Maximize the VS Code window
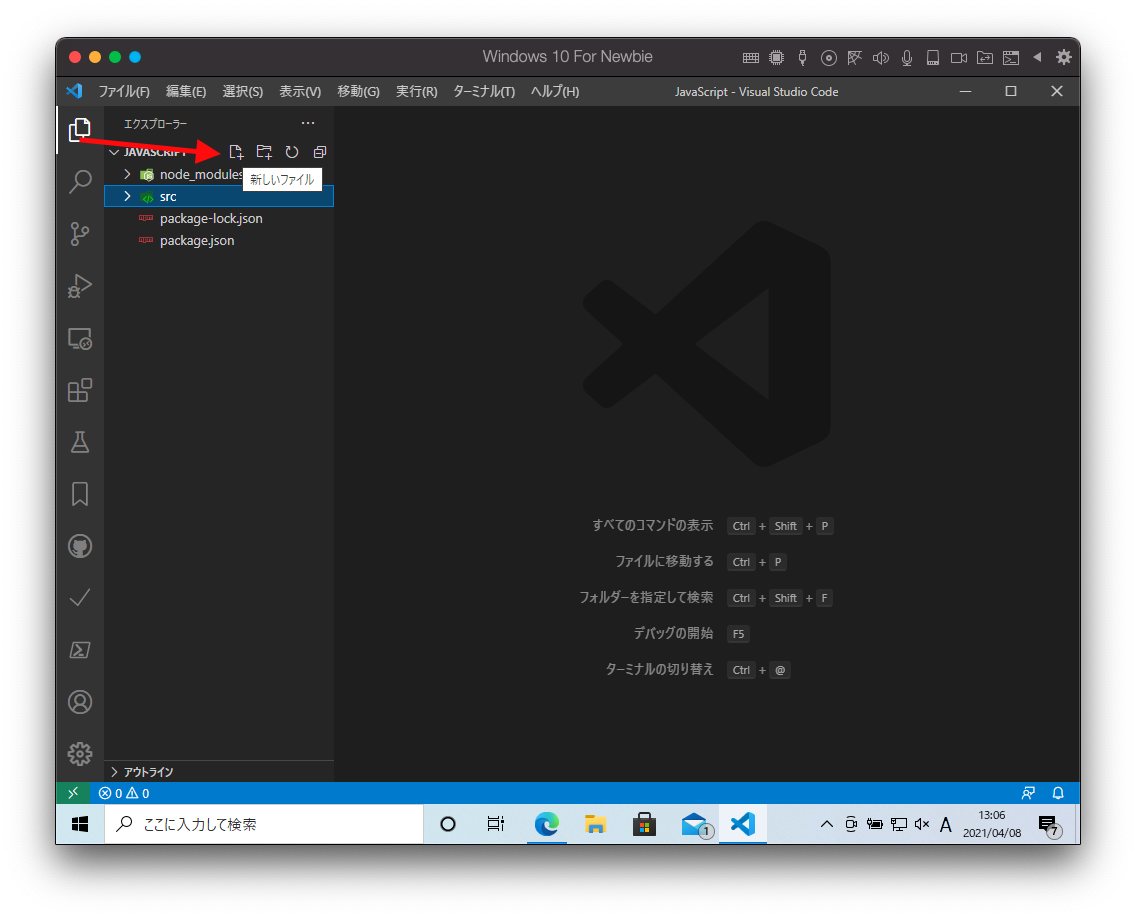Screen dimensions: 1136x918 (1011, 91)
